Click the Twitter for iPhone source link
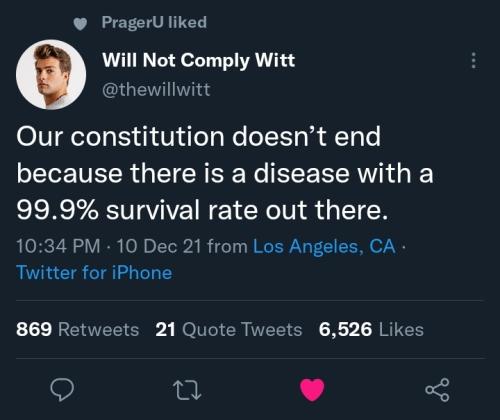This screenshot has width=500, height=420. 94,272
